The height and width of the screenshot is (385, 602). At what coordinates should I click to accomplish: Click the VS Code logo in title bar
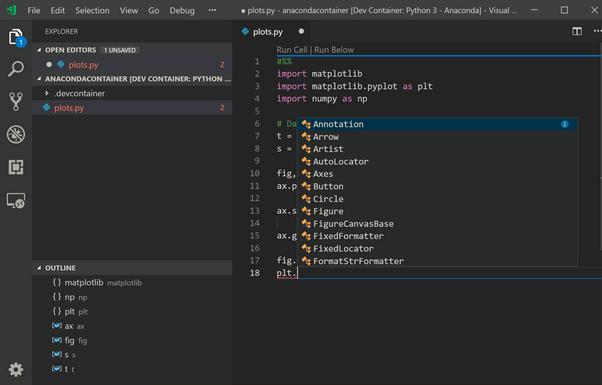12,10
